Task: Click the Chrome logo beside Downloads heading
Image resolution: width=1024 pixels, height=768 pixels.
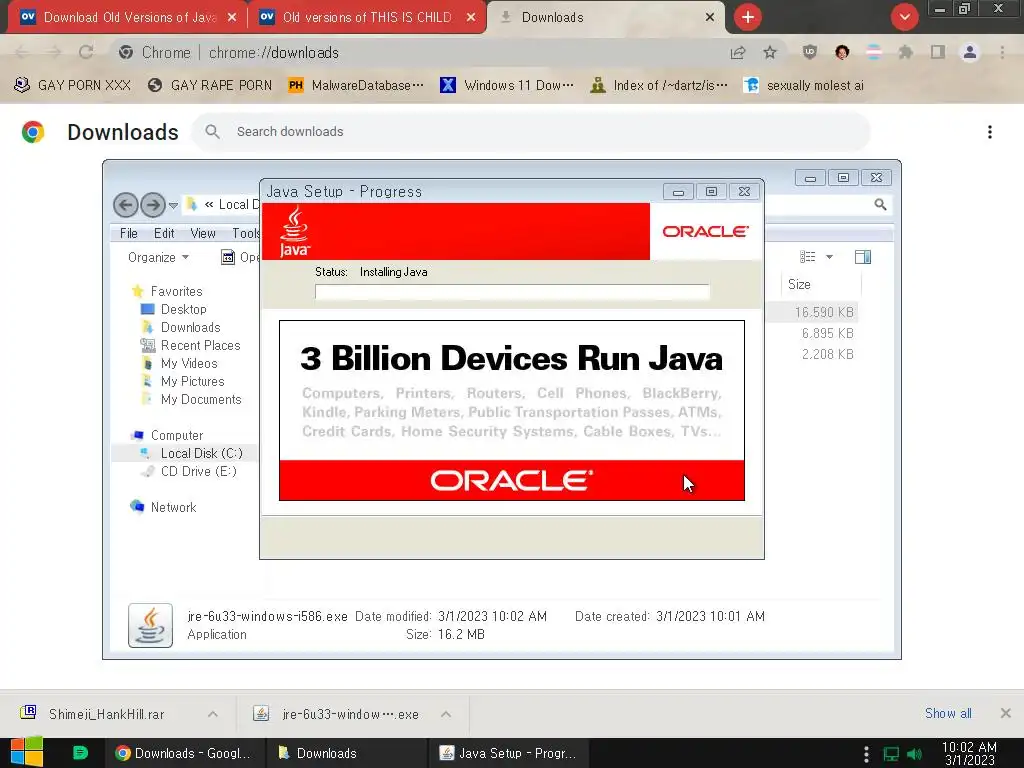Action: pyautogui.click(x=33, y=132)
